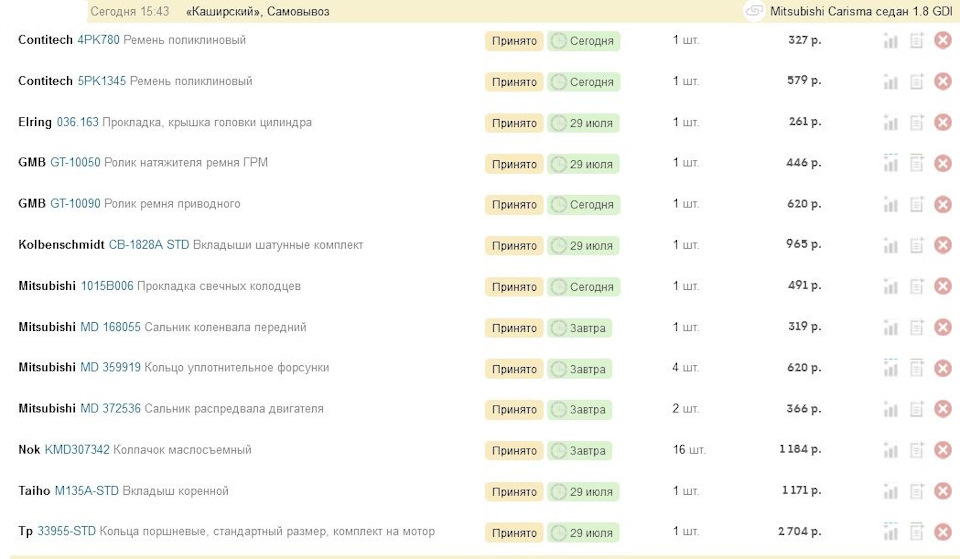The width and height of the screenshot is (960, 559).
Task: Click the "Сегодня" delivery badge for Contitech 5PK1345
Action: (x=583, y=82)
